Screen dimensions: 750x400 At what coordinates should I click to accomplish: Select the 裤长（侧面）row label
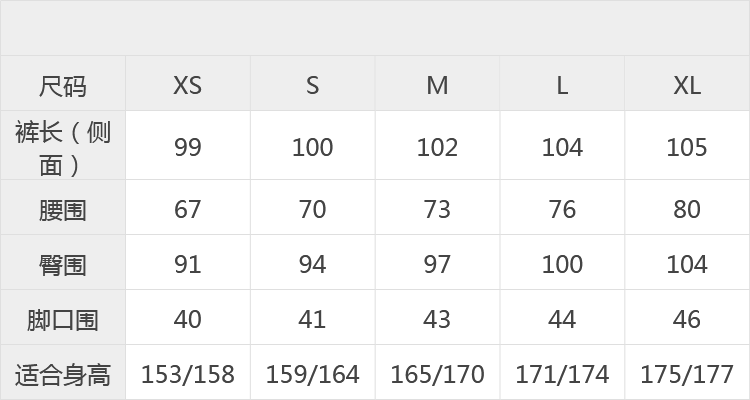(x=63, y=145)
